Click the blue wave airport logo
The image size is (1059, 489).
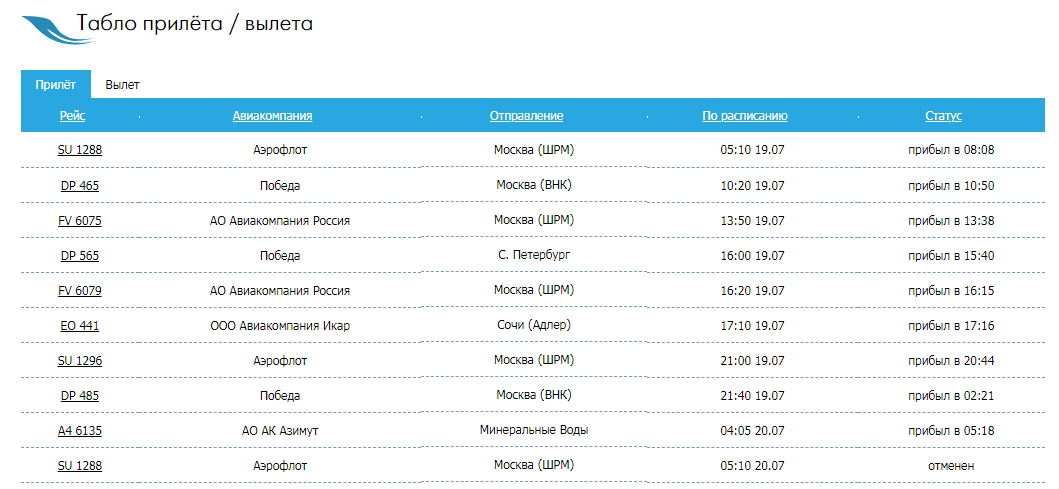tap(57, 30)
